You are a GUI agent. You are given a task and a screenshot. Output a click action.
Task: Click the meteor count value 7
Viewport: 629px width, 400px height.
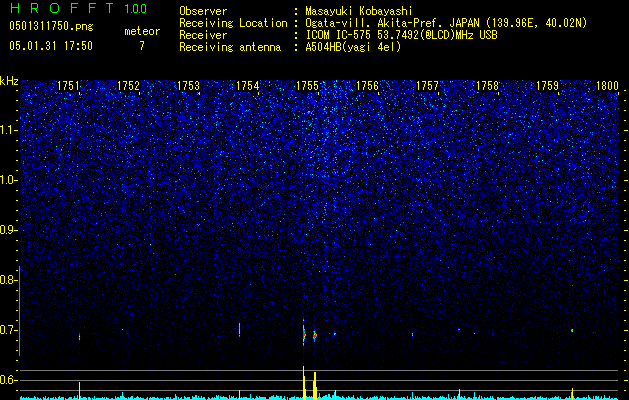[142, 46]
